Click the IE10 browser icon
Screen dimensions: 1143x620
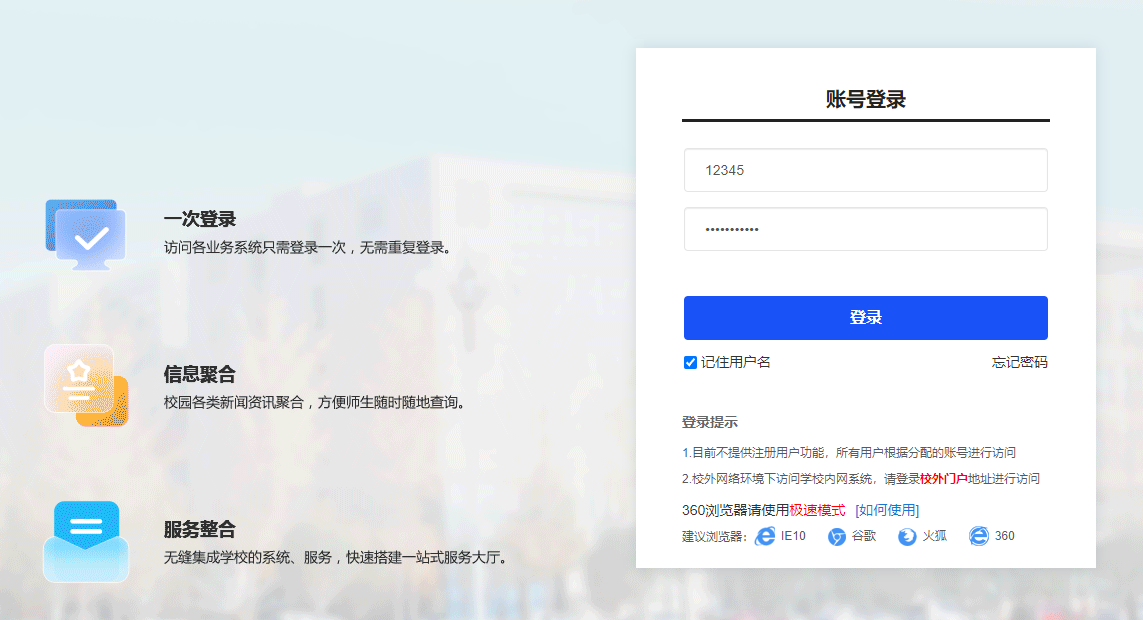tap(765, 536)
